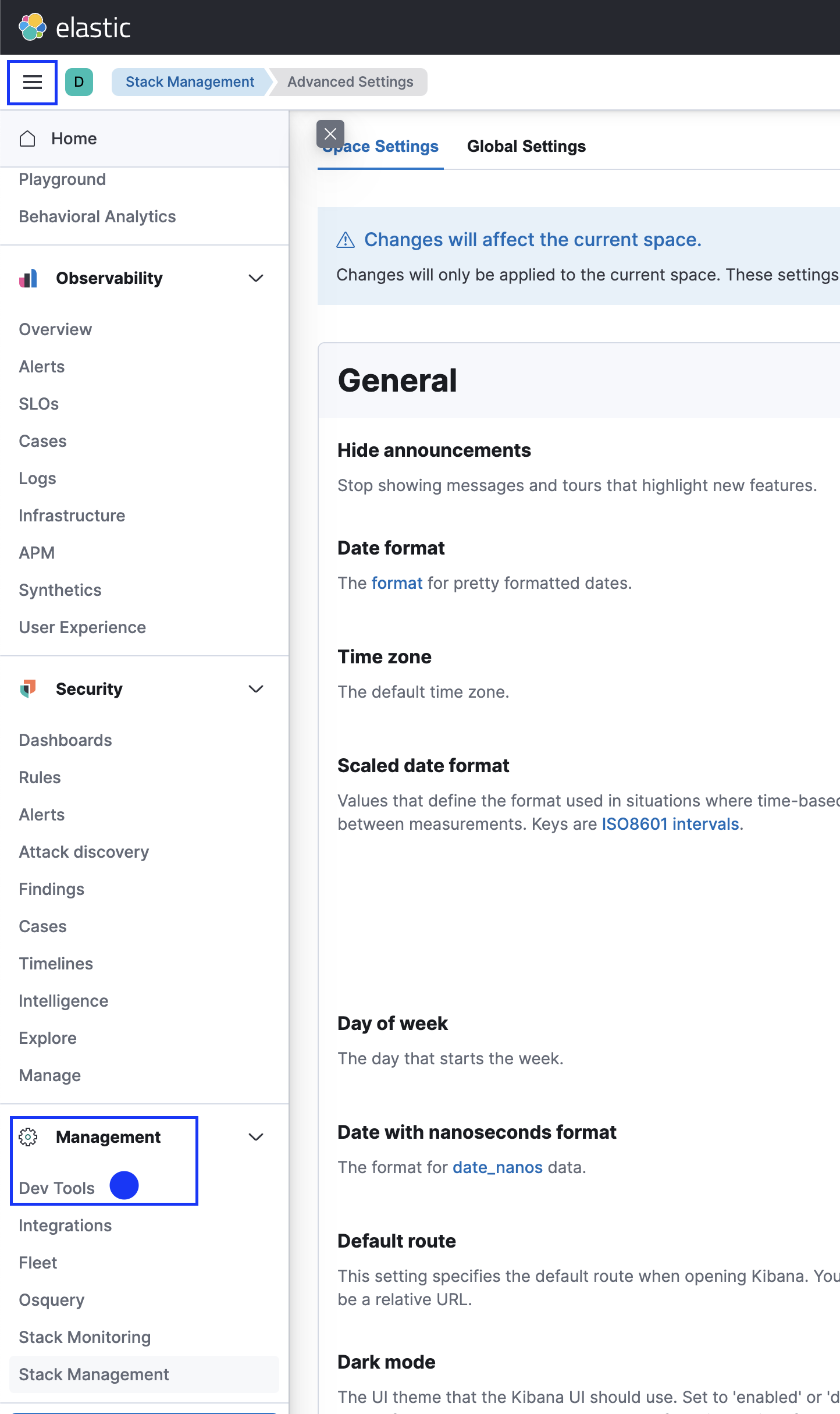The image size is (840, 1414).
Task: Open the format link under Date format
Action: [x=397, y=583]
